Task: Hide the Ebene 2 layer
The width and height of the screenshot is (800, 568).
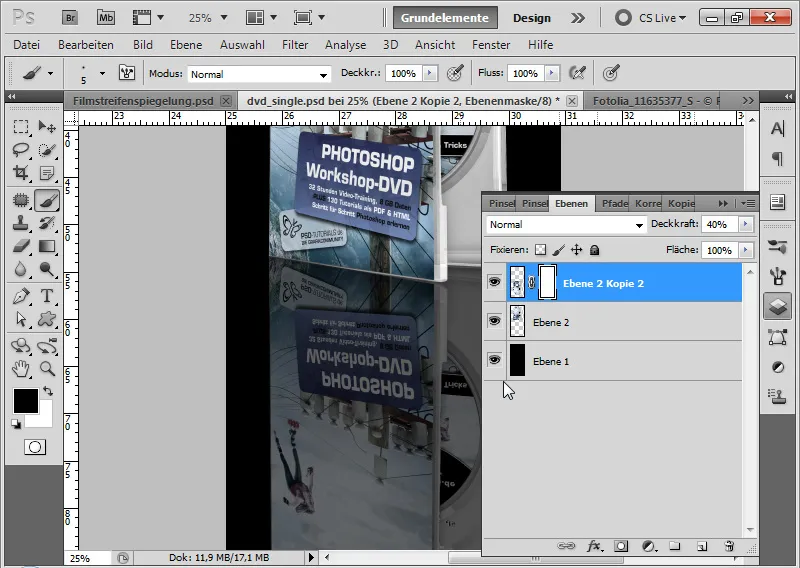Action: point(494,320)
